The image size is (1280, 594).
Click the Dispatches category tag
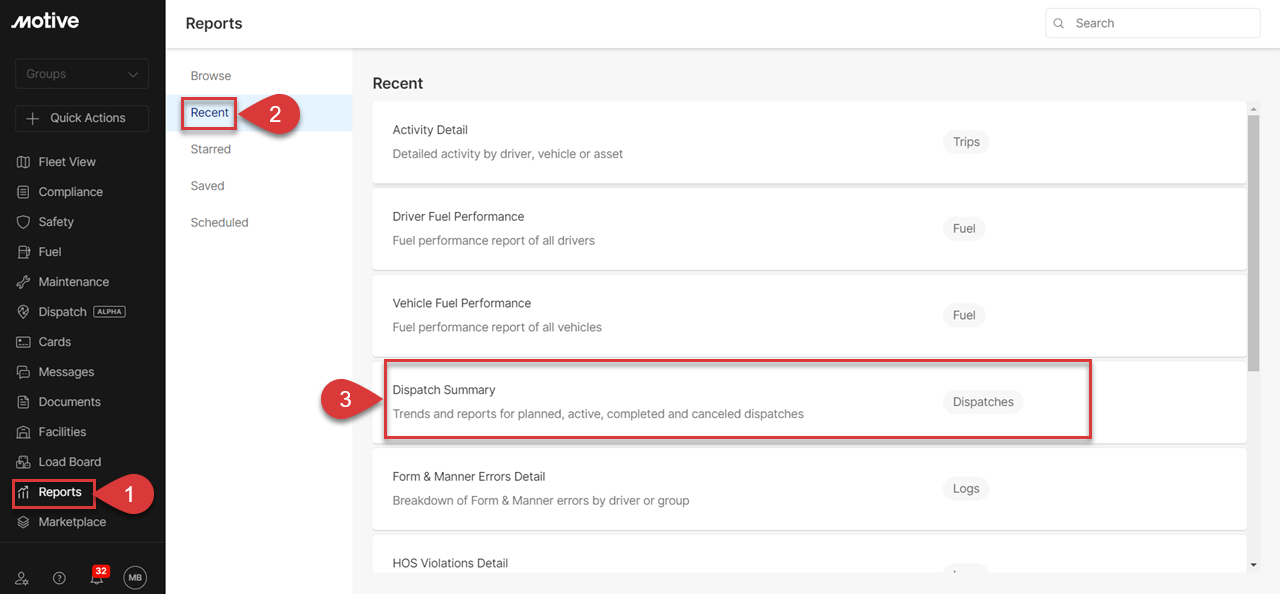[983, 402]
